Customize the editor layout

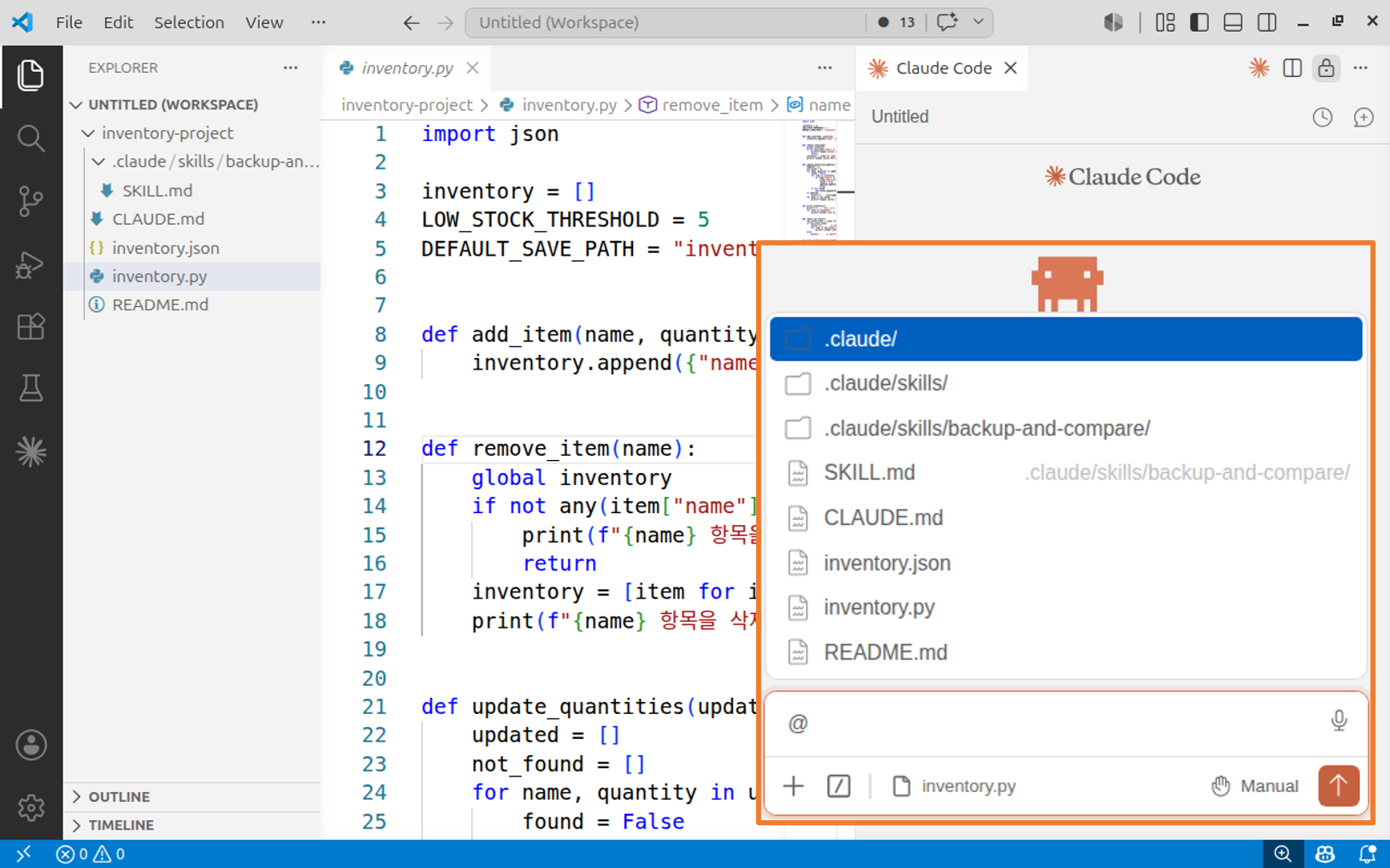(1165, 22)
